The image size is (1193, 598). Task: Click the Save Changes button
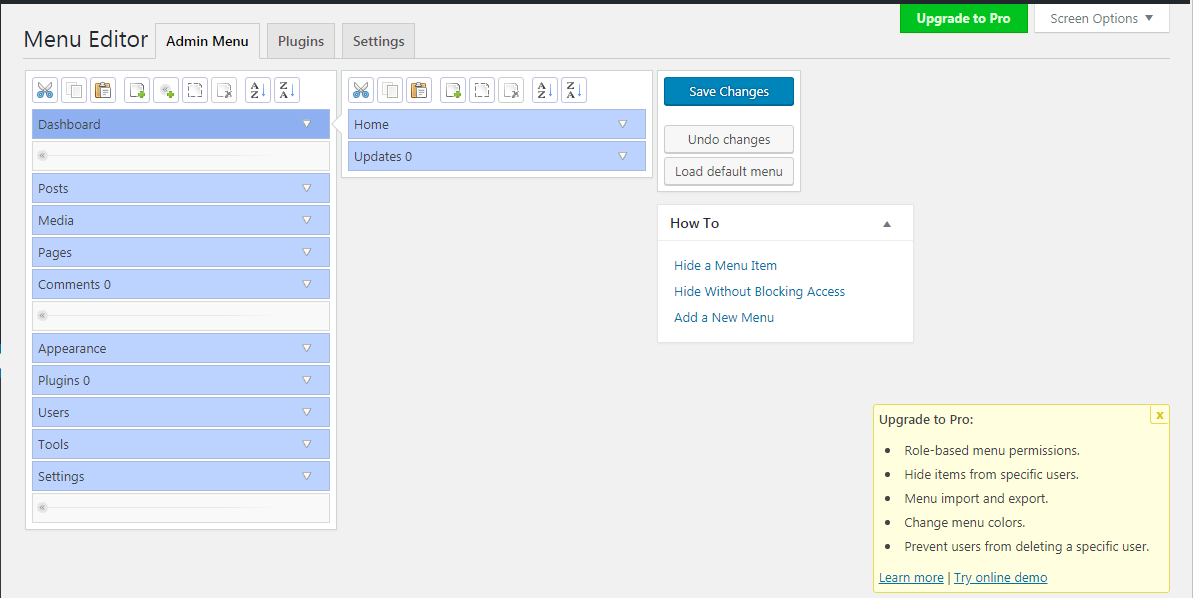click(729, 91)
